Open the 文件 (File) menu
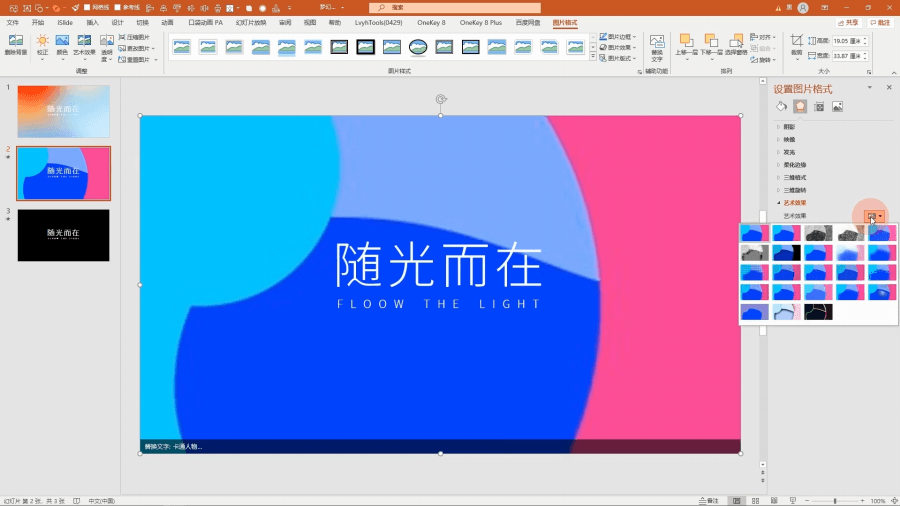This screenshot has height=506, width=900. [13, 22]
